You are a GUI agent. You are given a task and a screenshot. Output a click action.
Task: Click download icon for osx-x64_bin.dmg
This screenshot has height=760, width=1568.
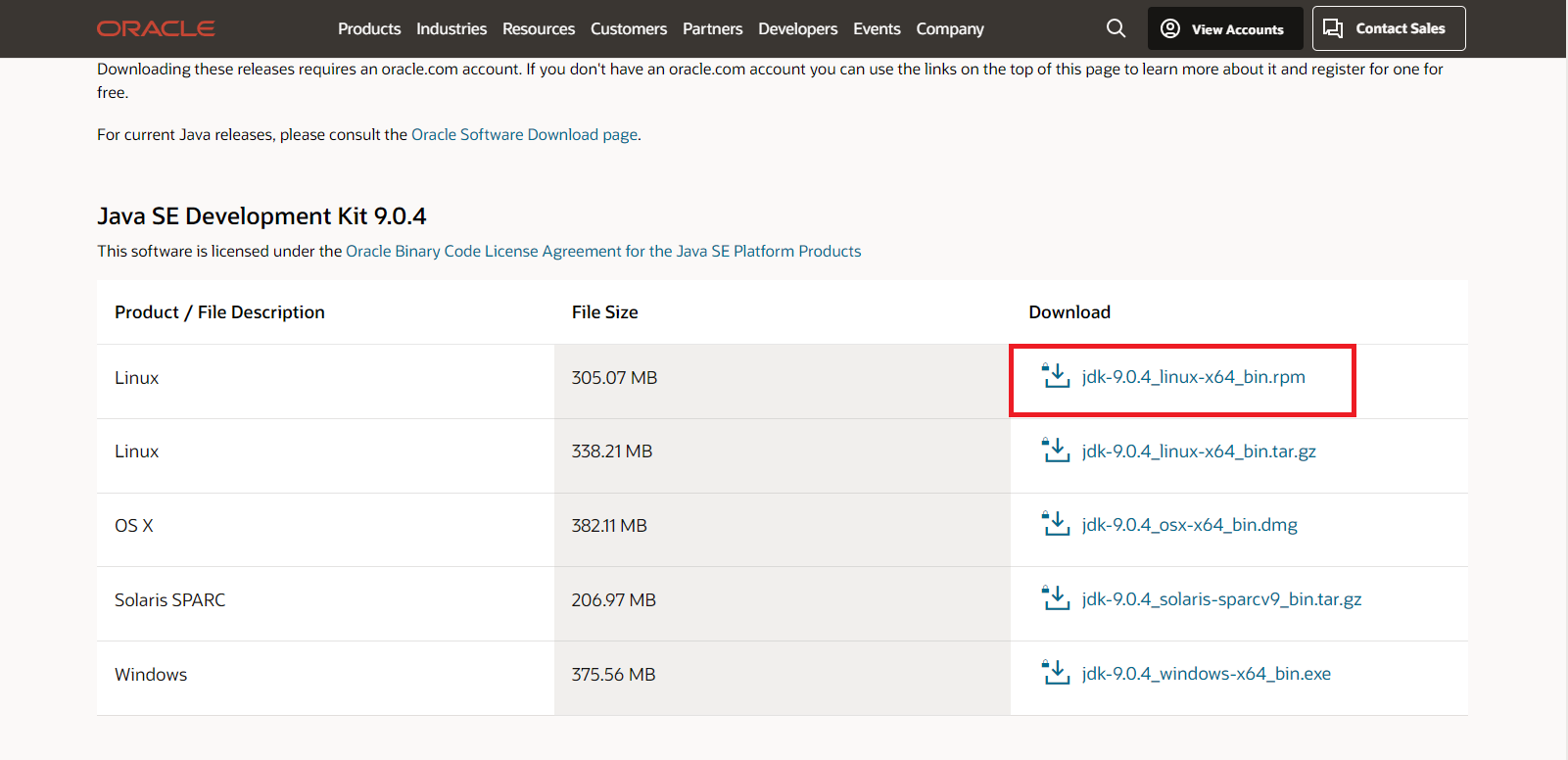click(1056, 524)
